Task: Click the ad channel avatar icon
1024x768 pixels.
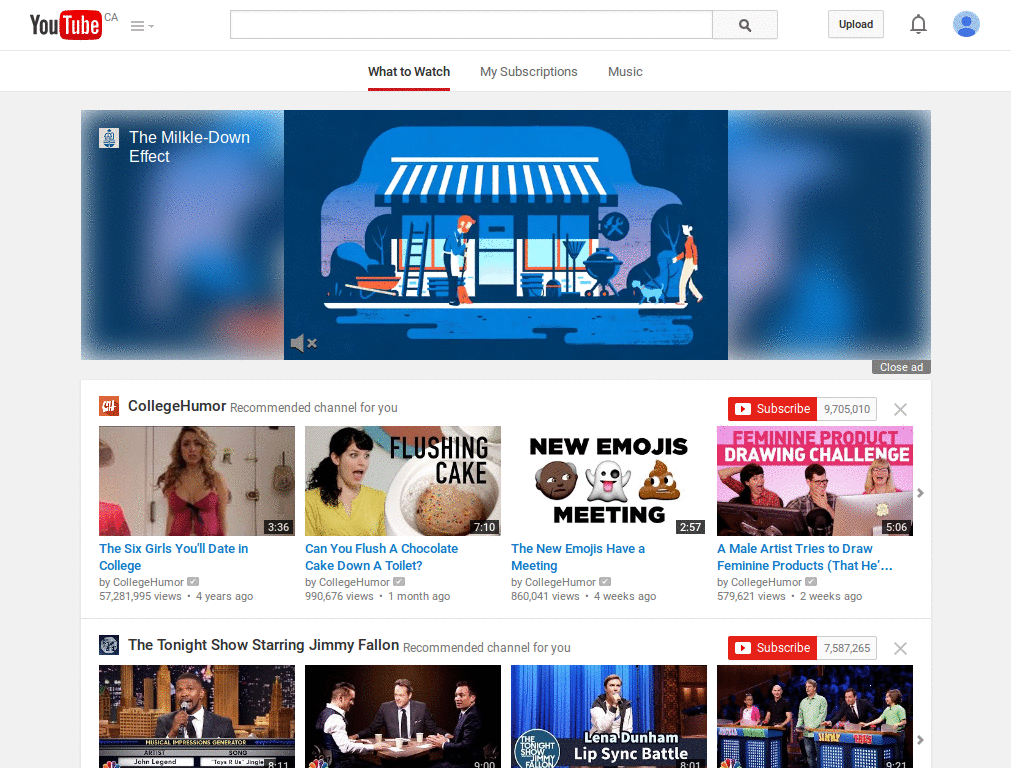Action: point(109,138)
